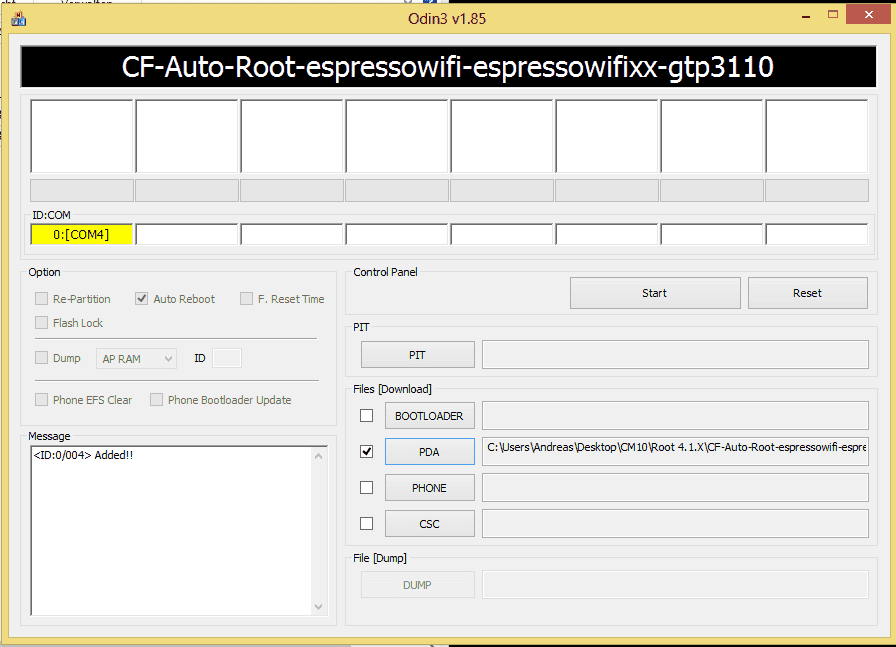Click the Dump ID input field
896x647 pixels.
pyautogui.click(x=227, y=358)
